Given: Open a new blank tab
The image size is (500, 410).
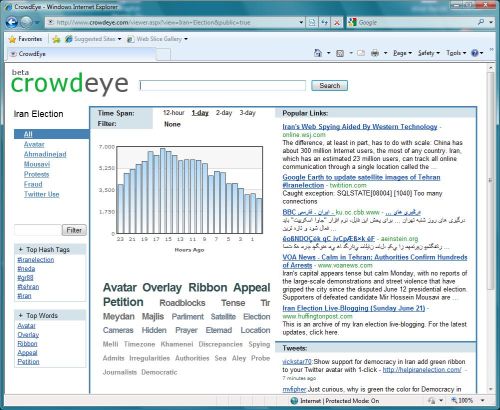Looking at the screenshot, I should coord(163,54).
